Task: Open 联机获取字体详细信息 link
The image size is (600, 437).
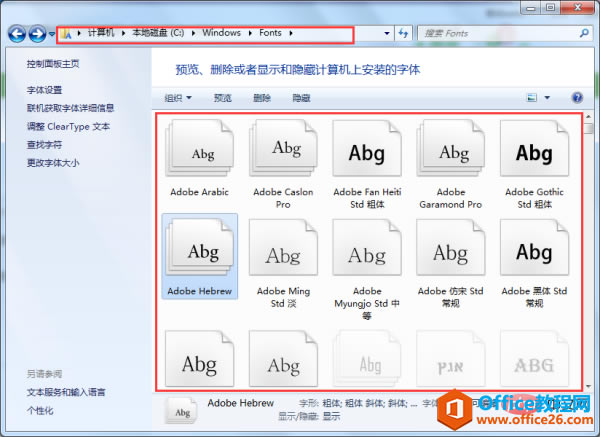Action: pyautogui.click(x=70, y=108)
